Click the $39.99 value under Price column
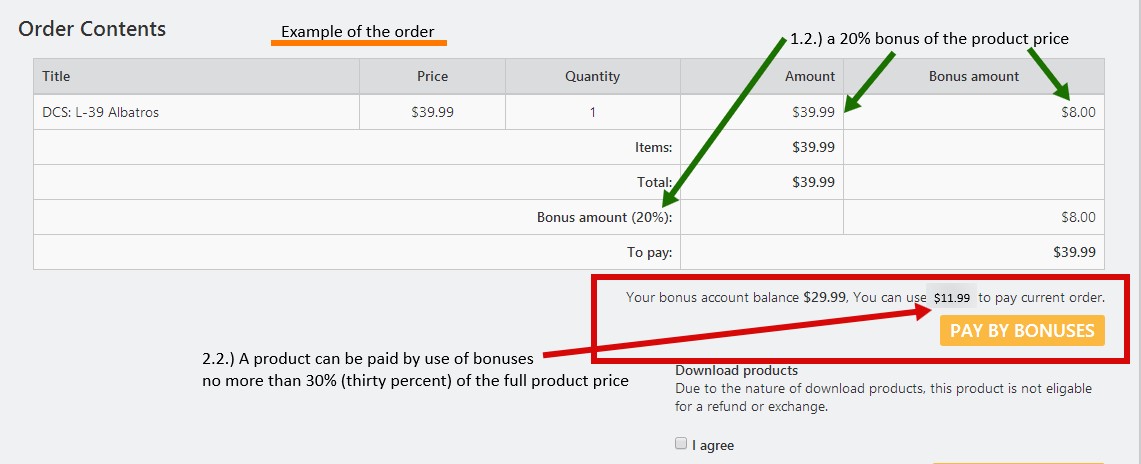The height and width of the screenshot is (464, 1141). pos(432,112)
